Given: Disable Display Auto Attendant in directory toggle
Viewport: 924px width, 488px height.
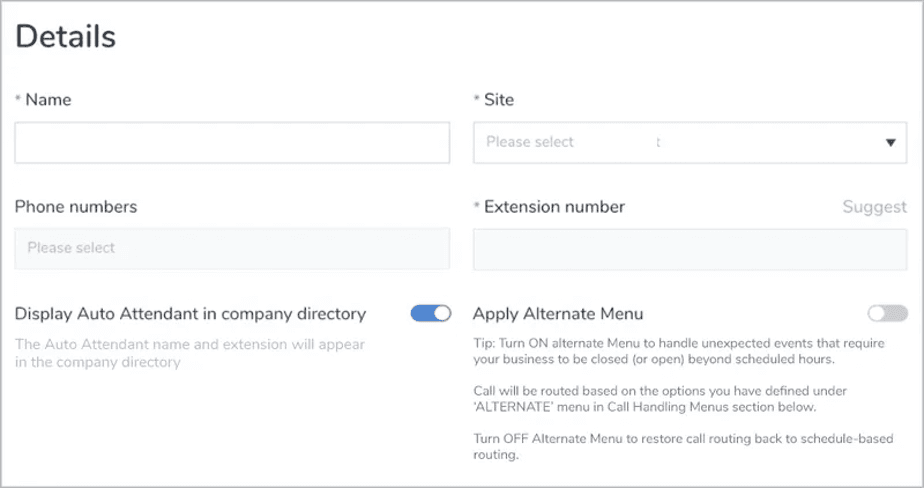Looking at the screenshot, I should coord(431,314).
